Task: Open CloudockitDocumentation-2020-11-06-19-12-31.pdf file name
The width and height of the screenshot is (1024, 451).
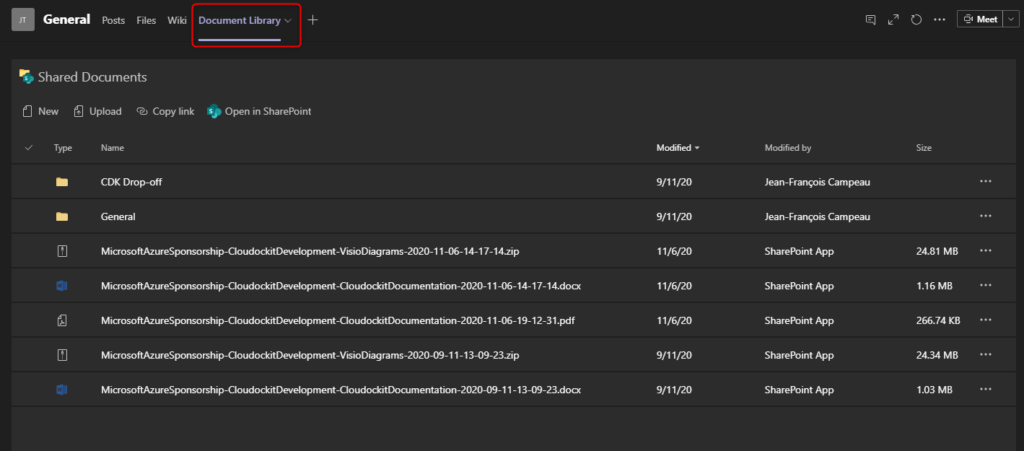Action: [338, 320]
